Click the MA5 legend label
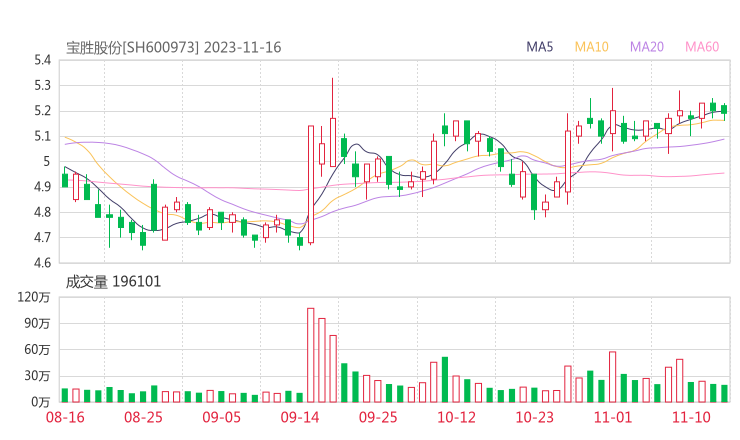 [539, 47]
